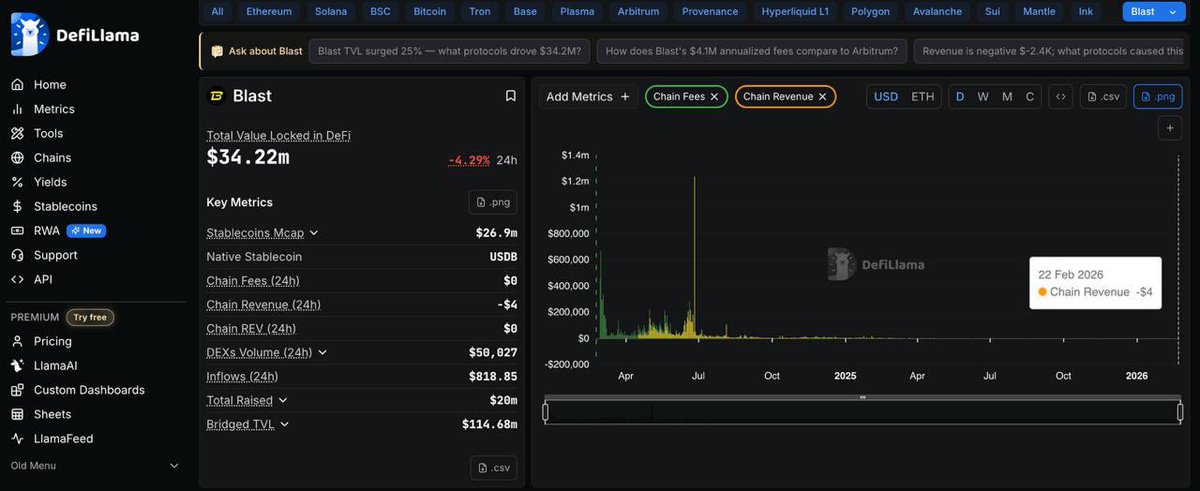Open the Blast chain dropdown
This screenshot has width=1200, height=491.
[x=1152, y=12]
